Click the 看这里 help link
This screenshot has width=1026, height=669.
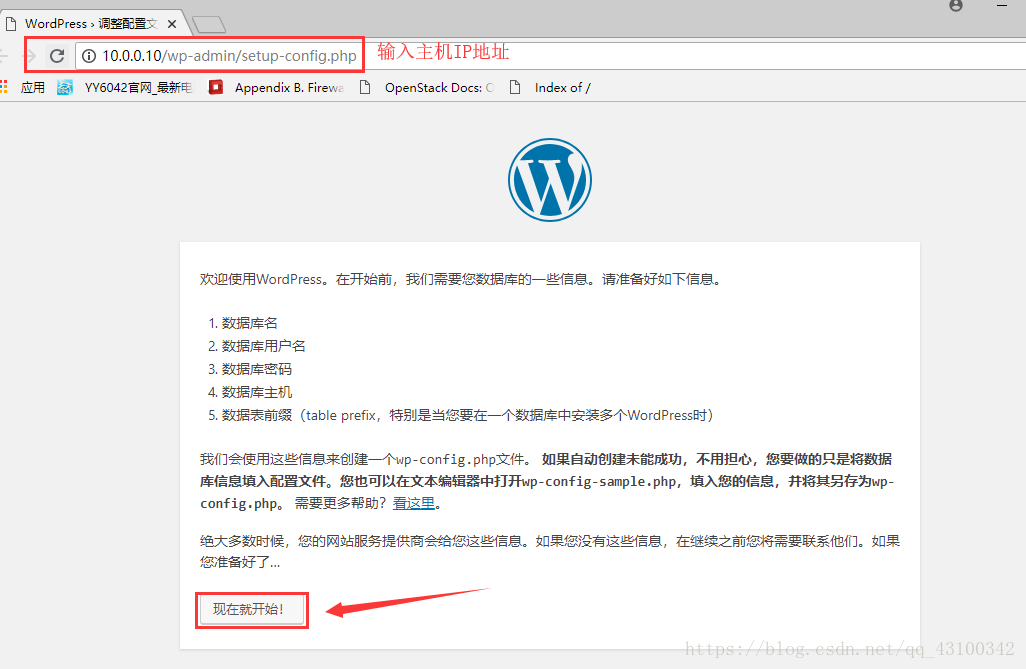point(414,503)
